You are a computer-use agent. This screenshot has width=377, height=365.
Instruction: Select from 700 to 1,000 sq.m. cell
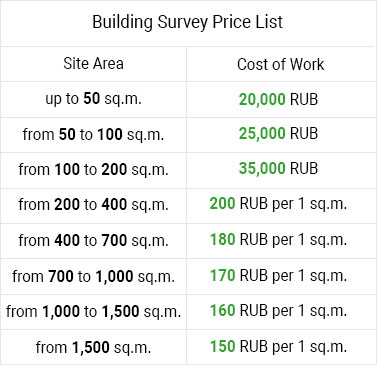click(x=94, y=276)
